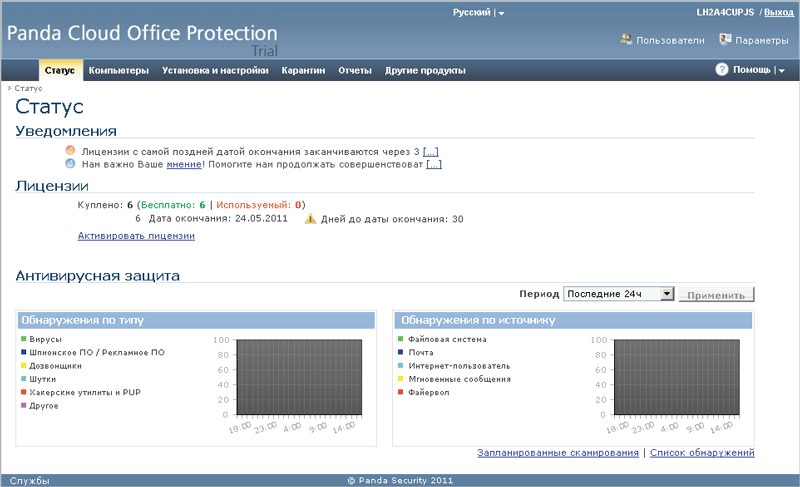Screen dimensions: 800x487
Task: Click the Помощь help text
Action: pos(752,69)
